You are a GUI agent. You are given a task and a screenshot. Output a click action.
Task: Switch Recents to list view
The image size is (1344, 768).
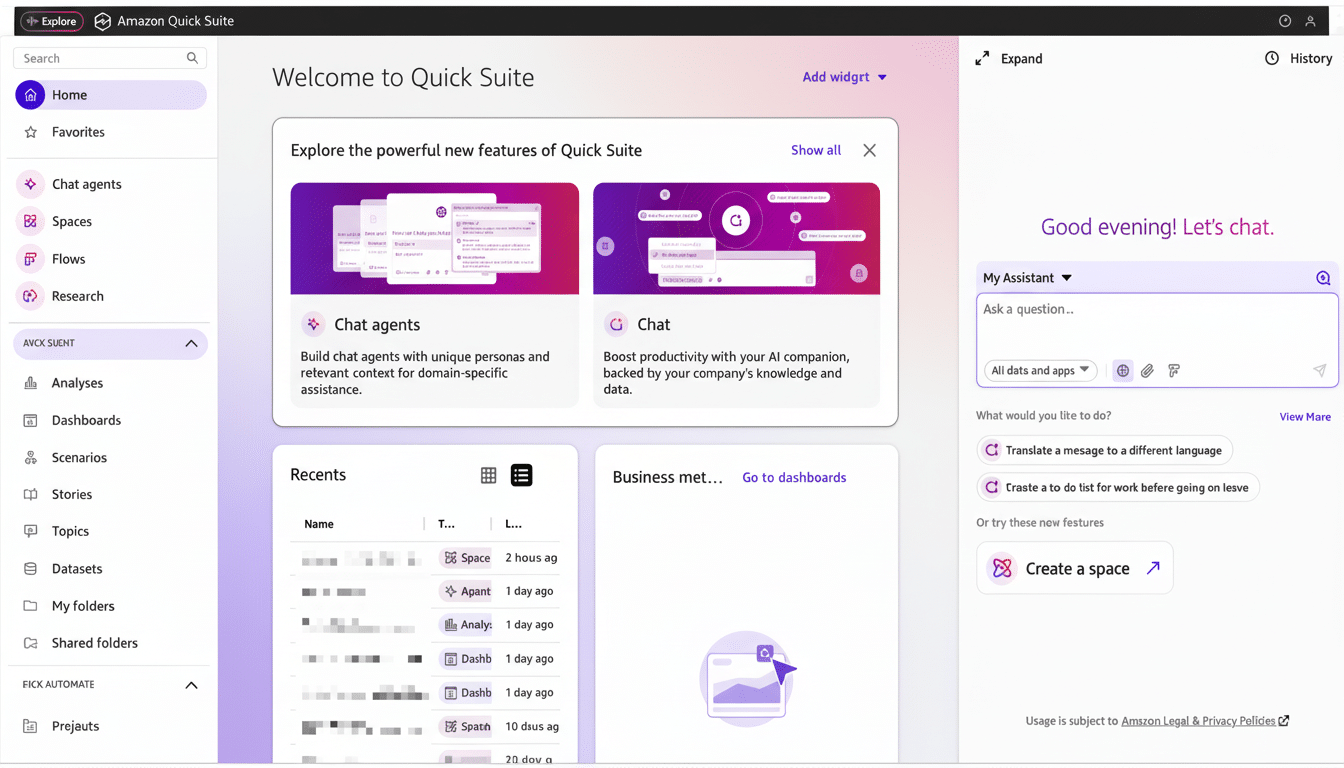[x=521, y=475]
